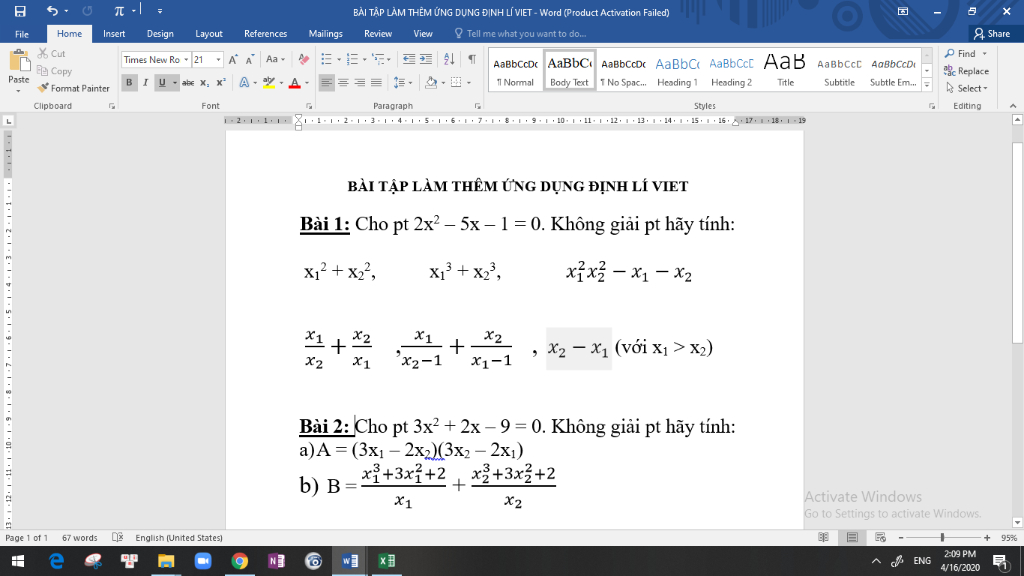Toggle Bold formatting
Screen dimensions: 1024x576
(129, 83)
